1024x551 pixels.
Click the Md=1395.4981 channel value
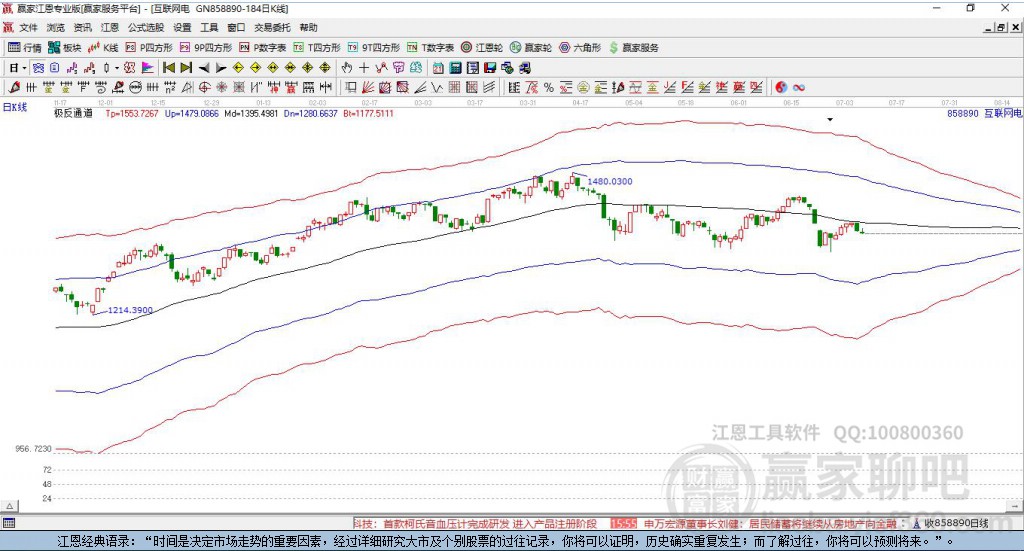click(251, 114)
